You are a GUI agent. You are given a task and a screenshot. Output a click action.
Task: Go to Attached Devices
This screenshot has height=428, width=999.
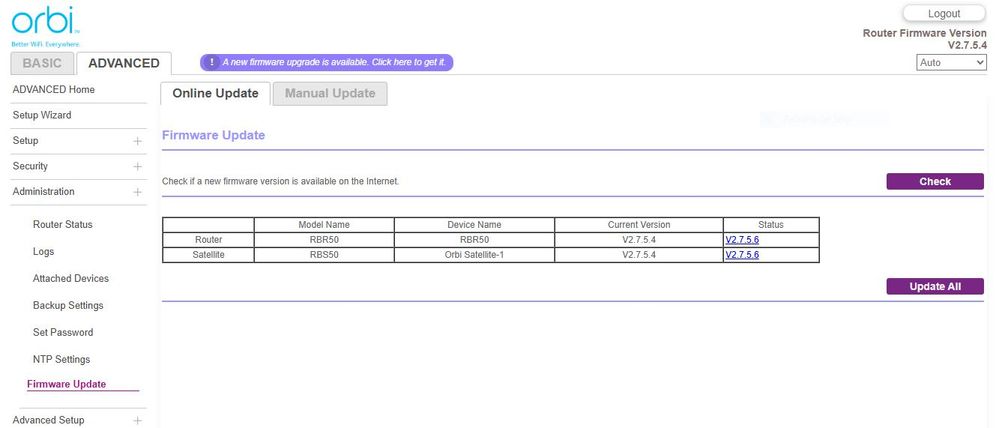click(x=71, y=278)
